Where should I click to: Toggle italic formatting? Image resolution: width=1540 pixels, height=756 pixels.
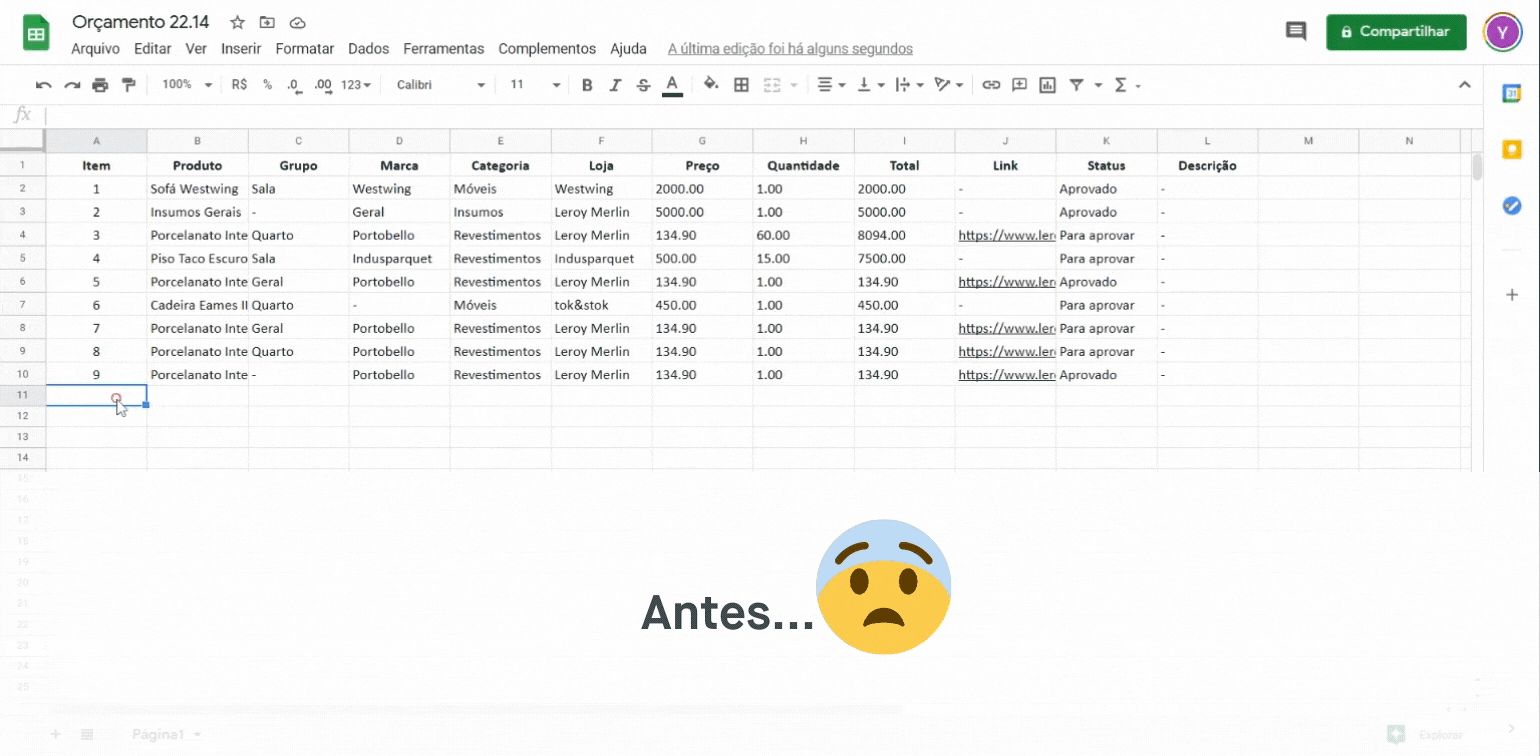click(615, 85)
